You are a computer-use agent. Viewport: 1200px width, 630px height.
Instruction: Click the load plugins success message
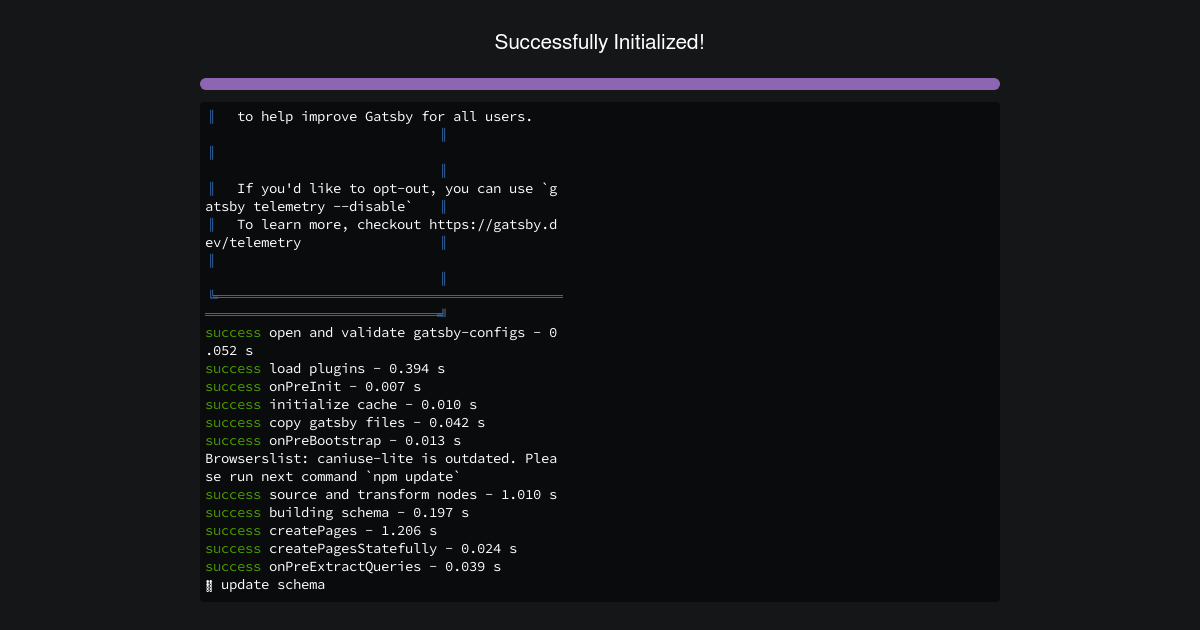(325, 368)
